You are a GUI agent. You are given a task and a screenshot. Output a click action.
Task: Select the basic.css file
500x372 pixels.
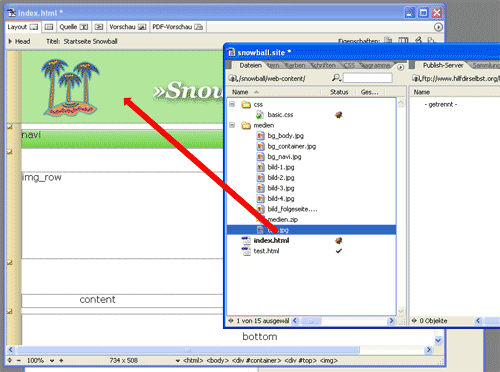pos(280,115)
